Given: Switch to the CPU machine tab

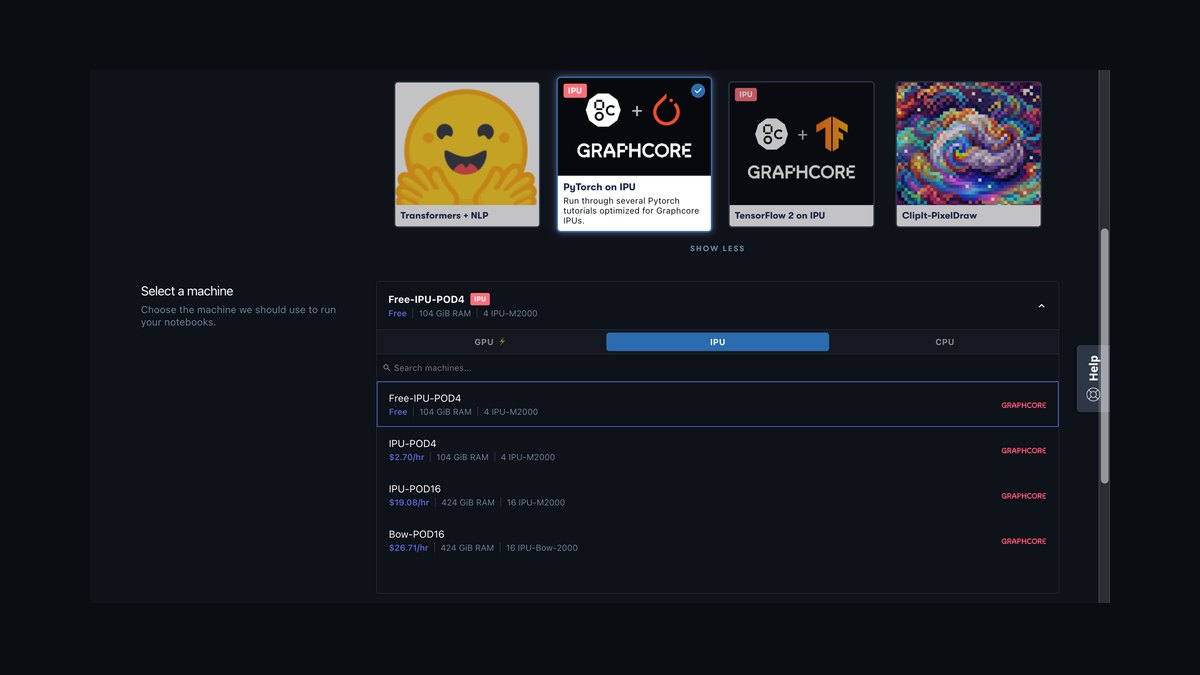Looking at the screenshot, I should [x=944, y=342].
